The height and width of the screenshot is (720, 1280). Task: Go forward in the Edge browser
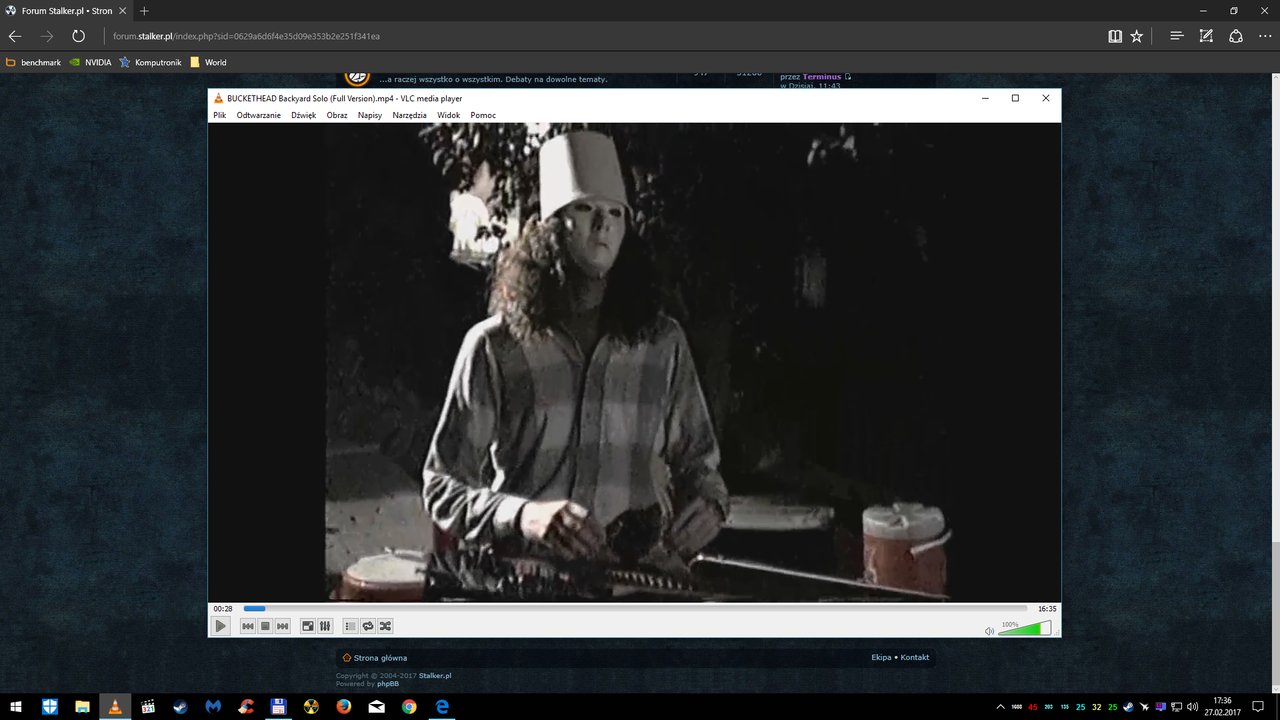click(47, 36)
